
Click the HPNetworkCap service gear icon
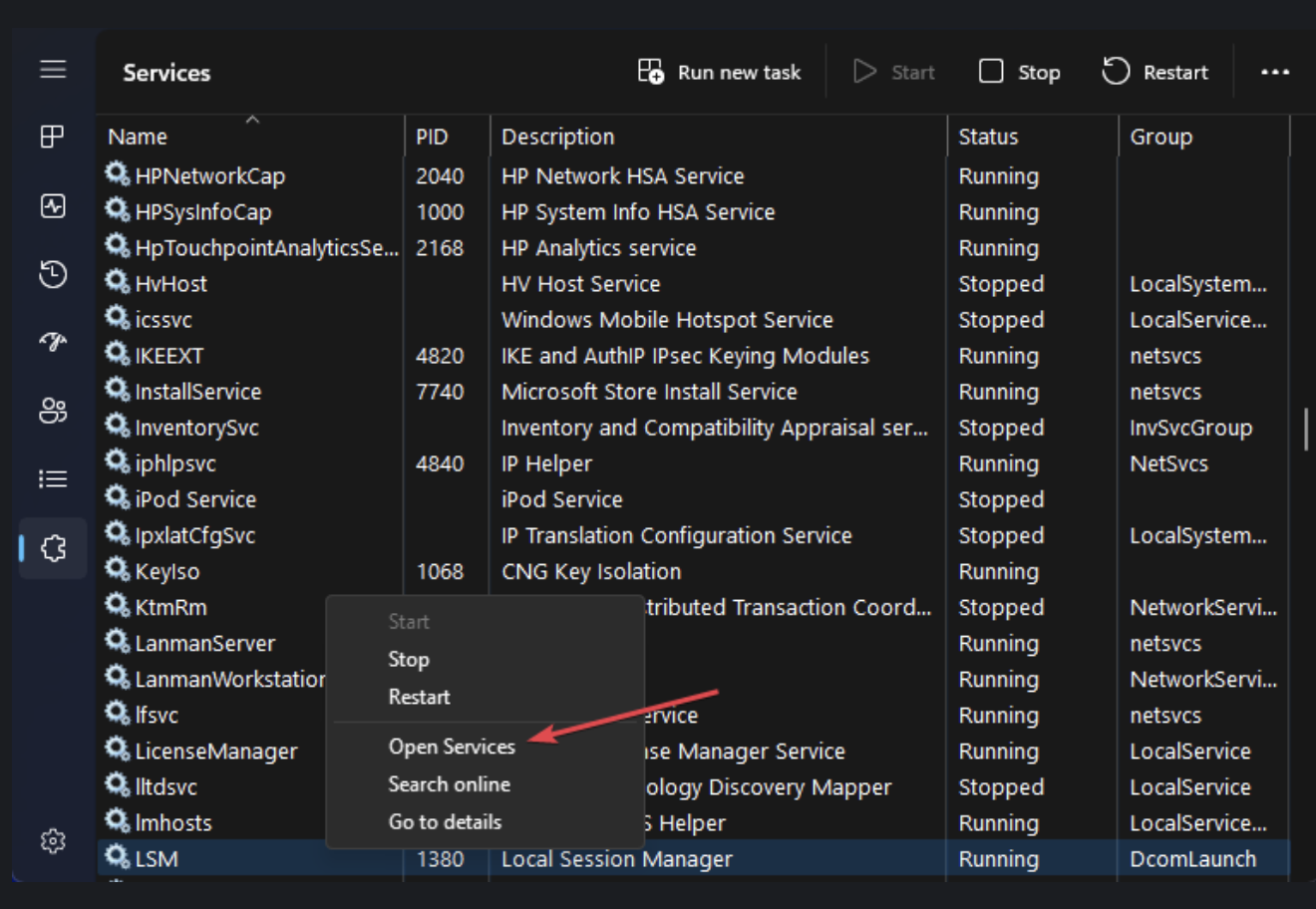(118, 174)
